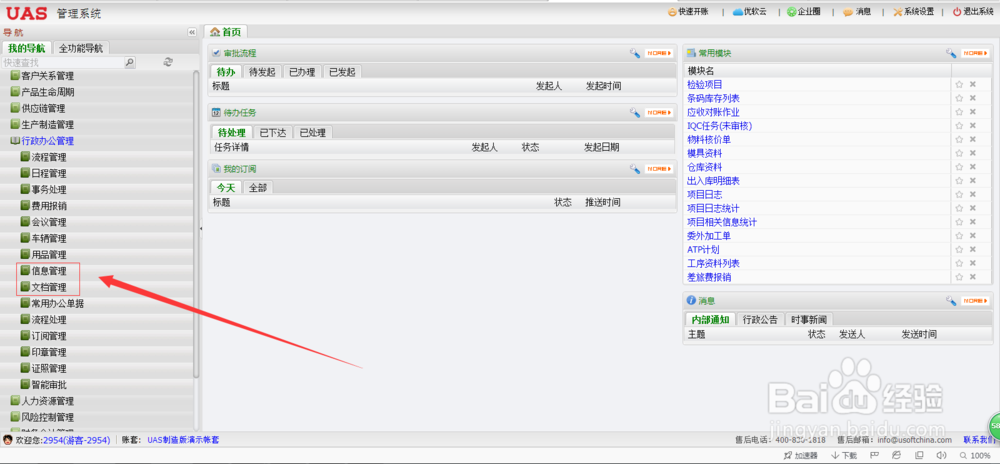Click the 联系我们 link in the footer
This screenshot has height=464, width=1000.
tap(979, 440)
